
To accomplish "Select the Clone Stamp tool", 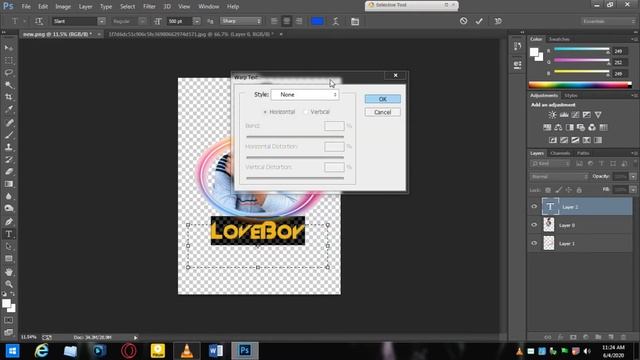I will [9, 147].
